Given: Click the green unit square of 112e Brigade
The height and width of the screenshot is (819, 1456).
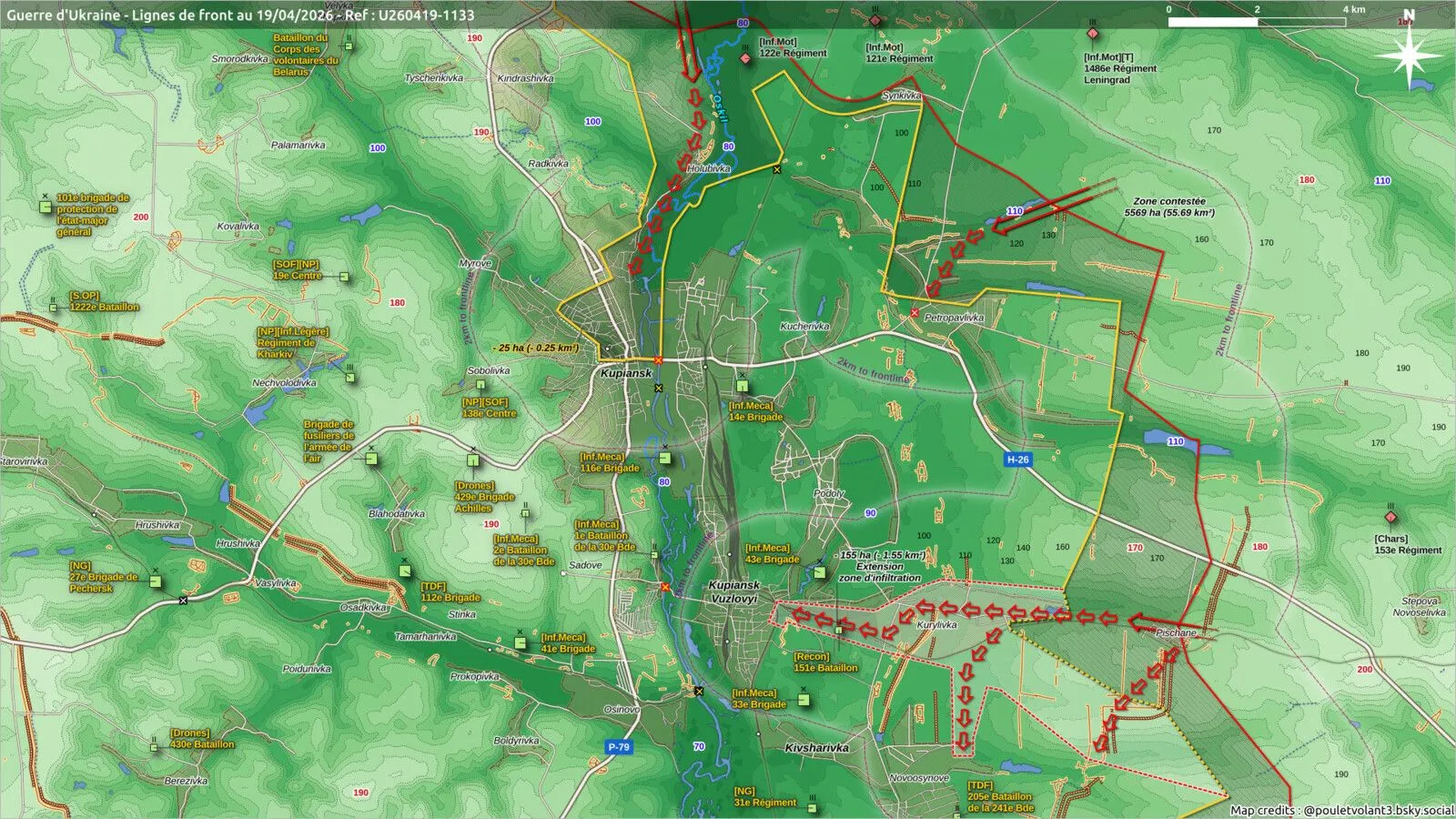Looking at the screenshot, I should tap(405, 571).
